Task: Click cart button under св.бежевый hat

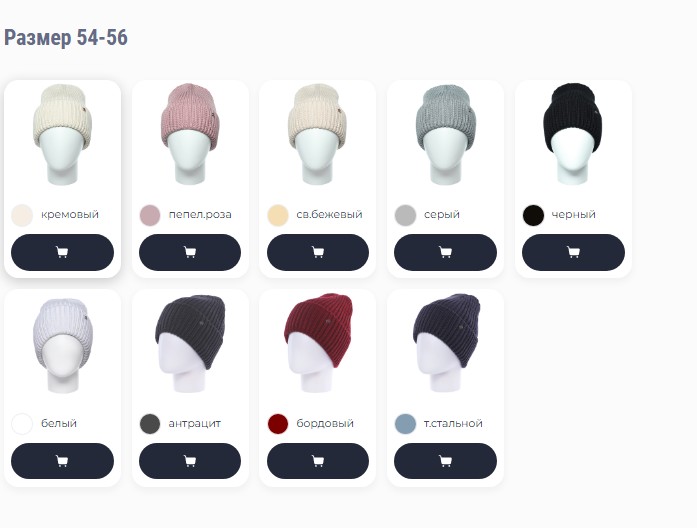Action: coord(318,252)
